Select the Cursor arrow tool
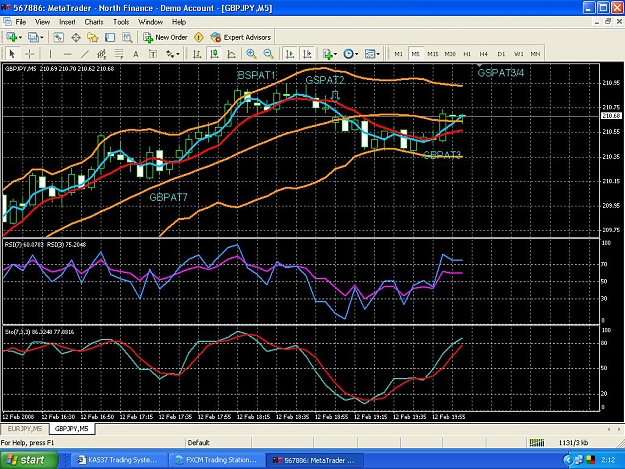 point(12,54)
